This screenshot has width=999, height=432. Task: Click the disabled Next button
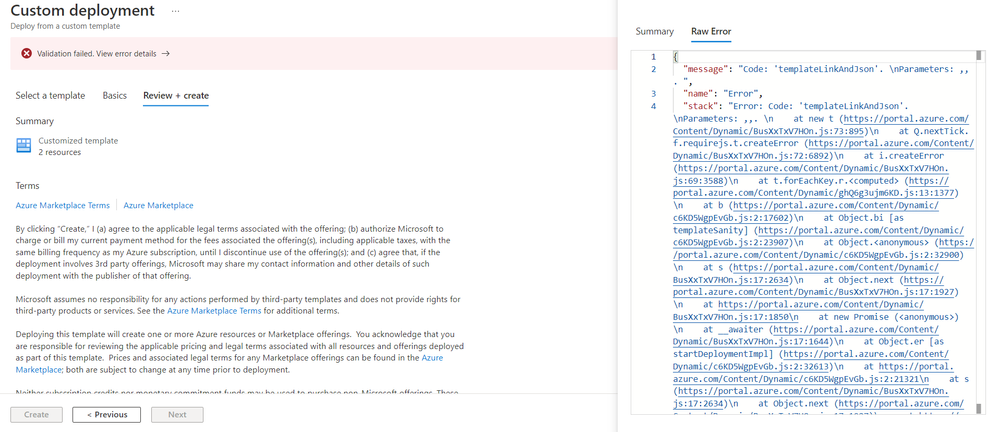(177, 415)
